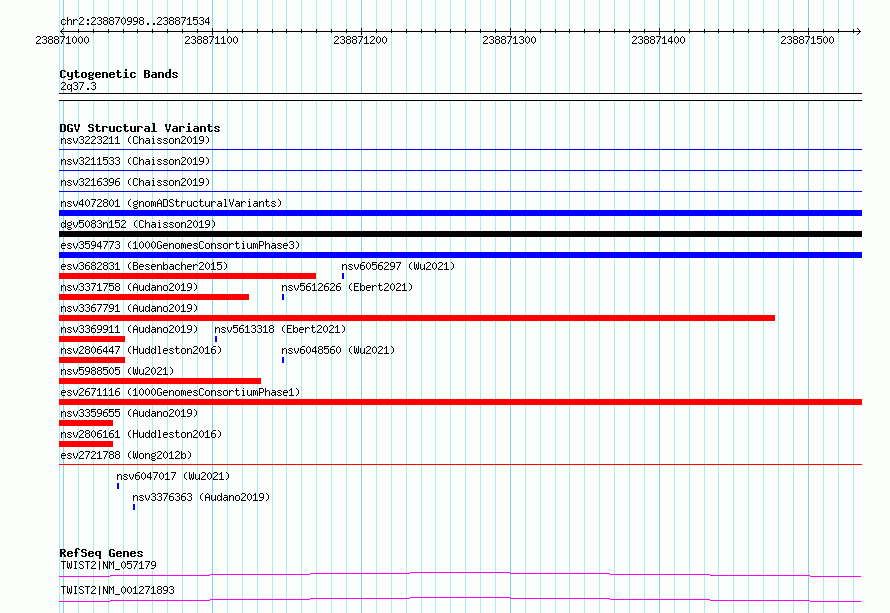Click the magenta gene line under TWIST2|NM_001271893
Viewport: 890px width, 613px height.
460,599
